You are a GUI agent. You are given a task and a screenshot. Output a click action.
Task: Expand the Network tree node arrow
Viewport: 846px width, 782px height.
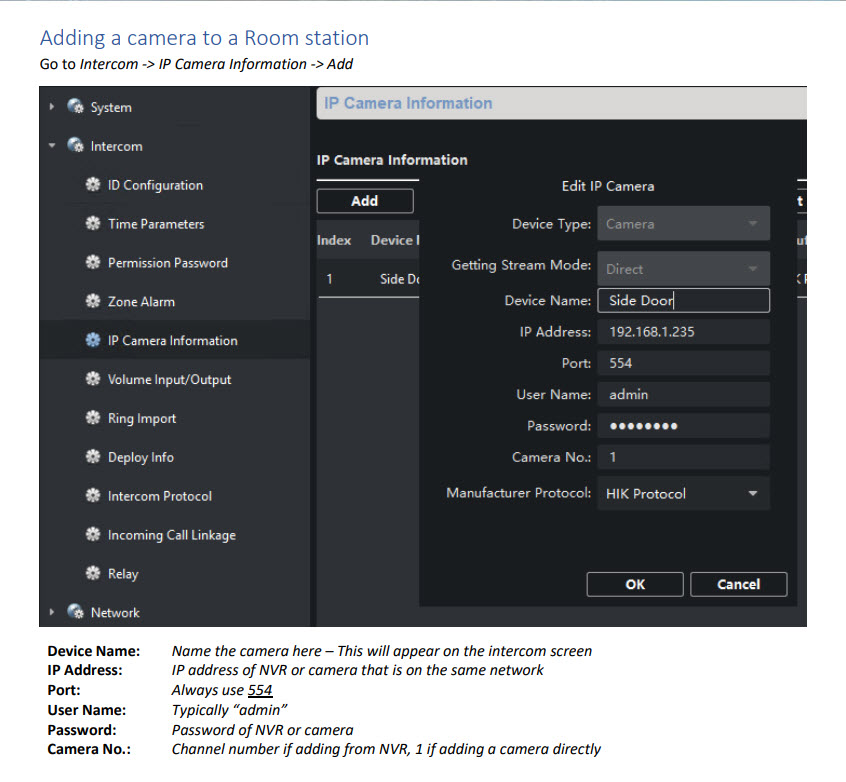(52, 612)
